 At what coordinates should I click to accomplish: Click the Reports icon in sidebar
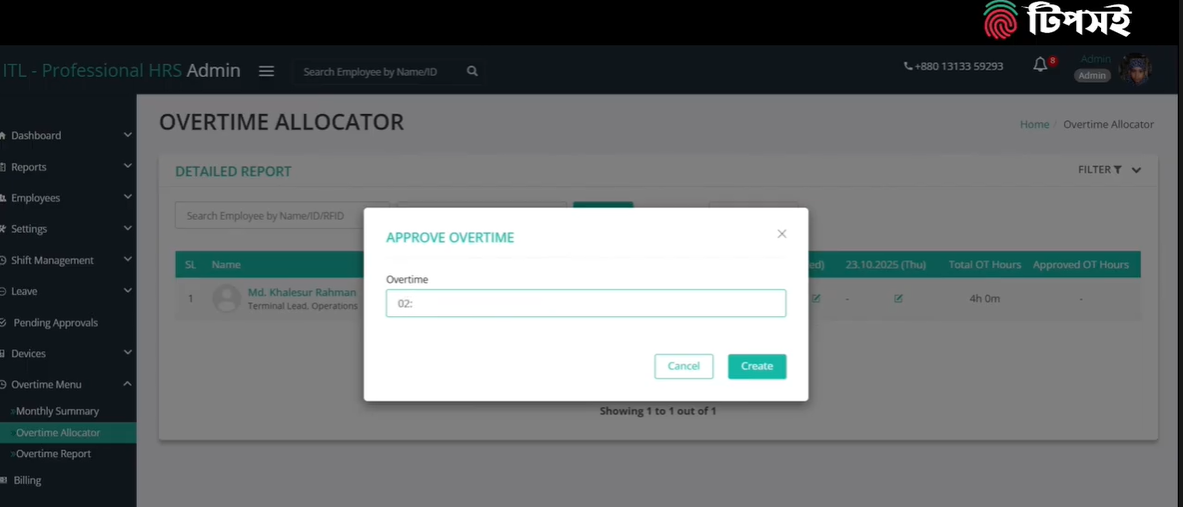coord(3,167)
